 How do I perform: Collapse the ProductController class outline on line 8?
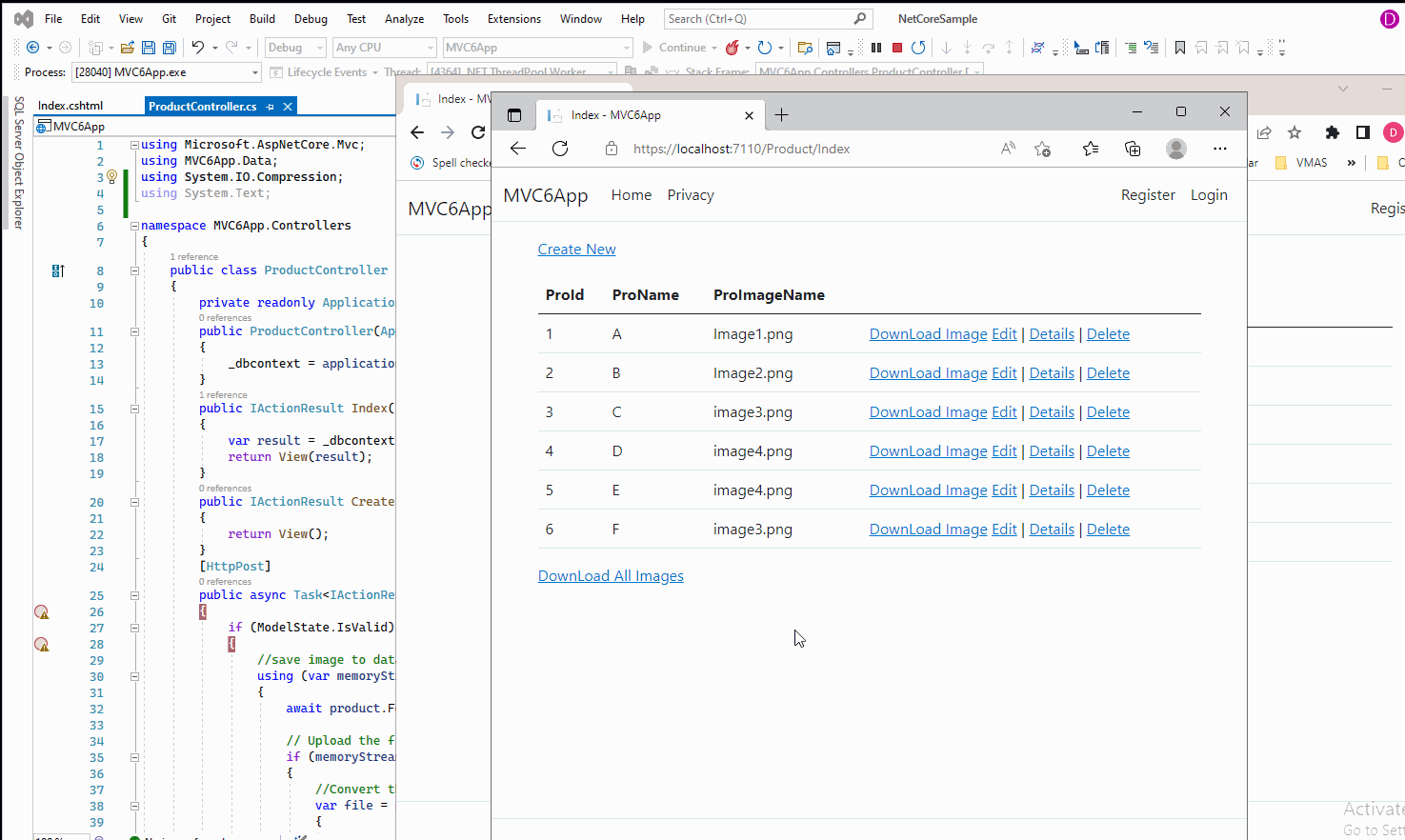(134, 270)
